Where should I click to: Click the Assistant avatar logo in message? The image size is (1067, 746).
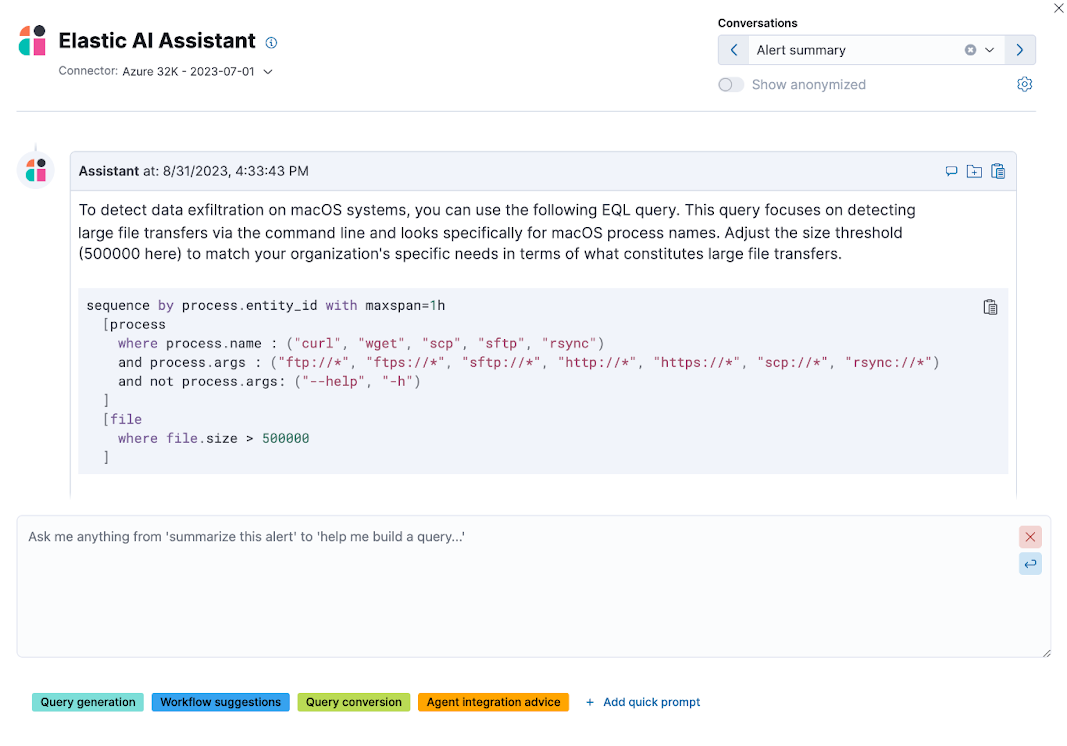click(x=35, y=170)
